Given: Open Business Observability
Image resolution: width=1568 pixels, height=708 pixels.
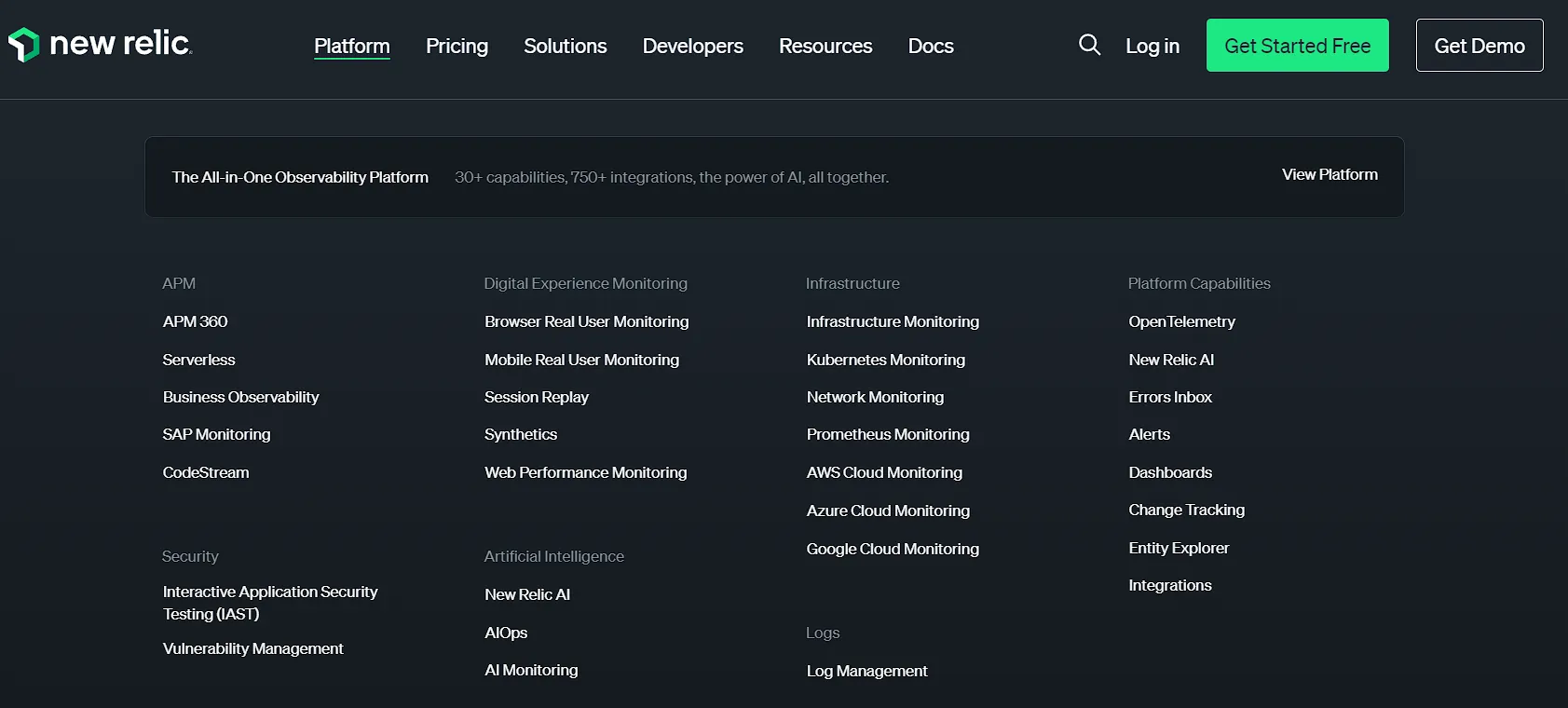Looking at the screenshot, I should 240,397.
